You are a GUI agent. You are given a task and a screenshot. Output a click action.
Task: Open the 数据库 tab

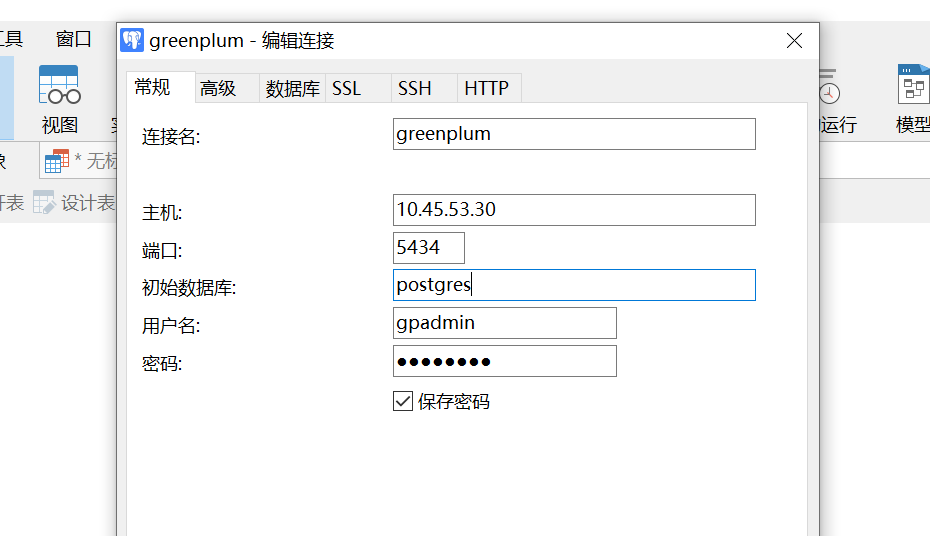pos(292,88)
